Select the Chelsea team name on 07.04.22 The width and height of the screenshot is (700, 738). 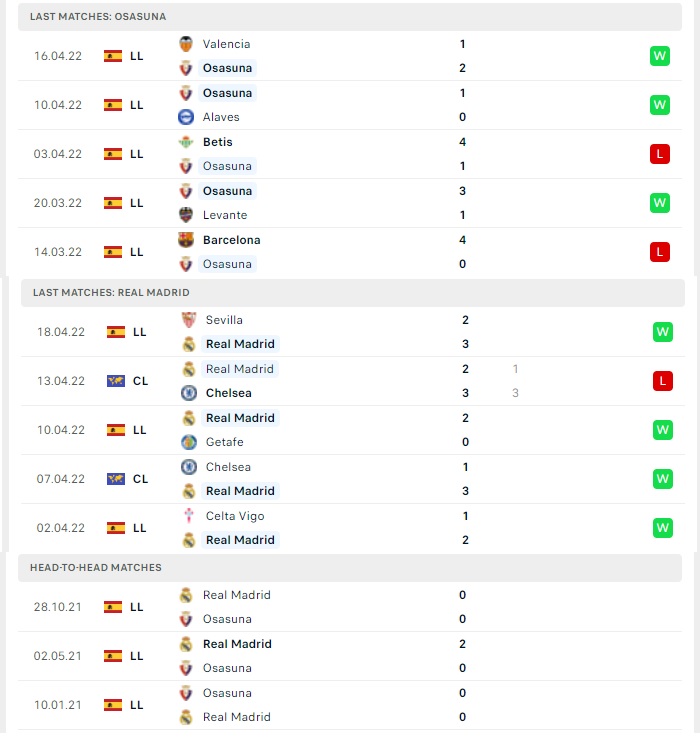pyautogui.click(x=228, y=467)
